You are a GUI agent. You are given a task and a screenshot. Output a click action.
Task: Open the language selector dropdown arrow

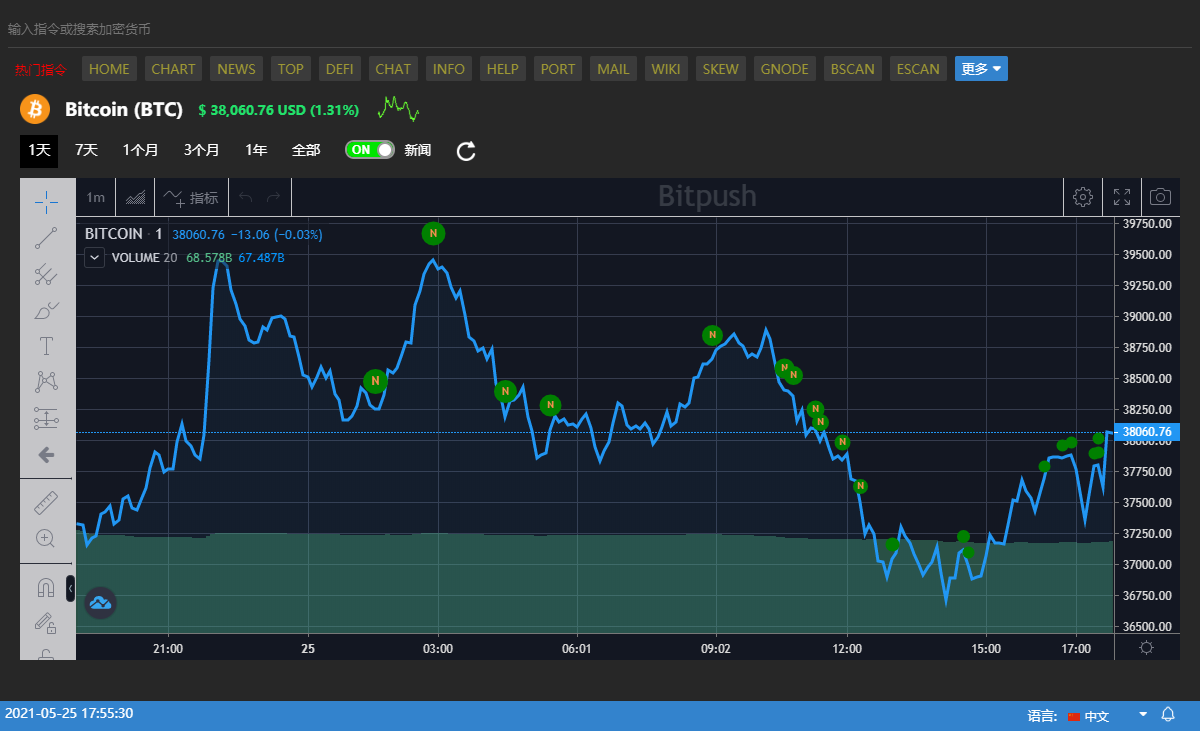[1142, 715]
